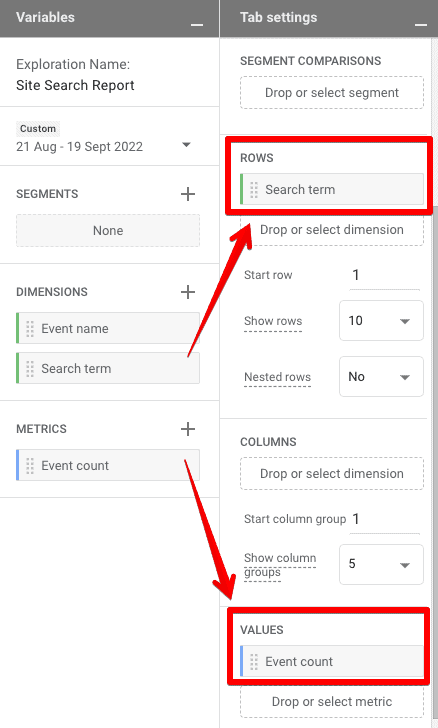Screen dimensions: 438x728
Task: Edit the Site Search Report exploration name
Action: click(75, 85)
